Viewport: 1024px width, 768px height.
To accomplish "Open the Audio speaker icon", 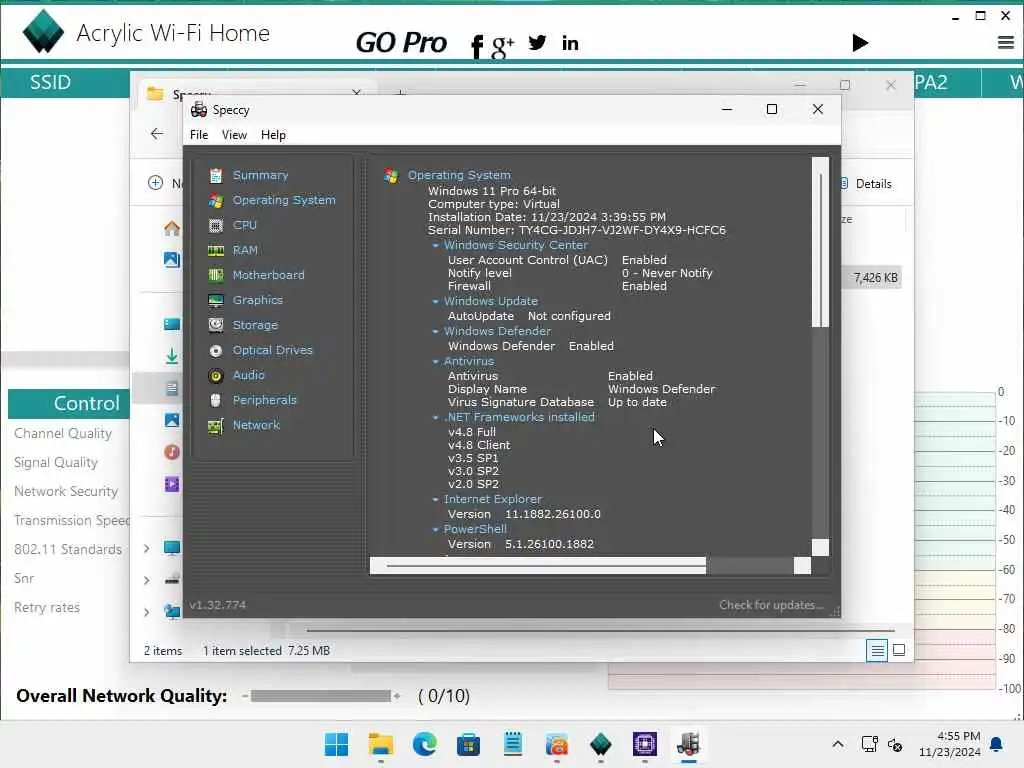I will coord(216,376).
